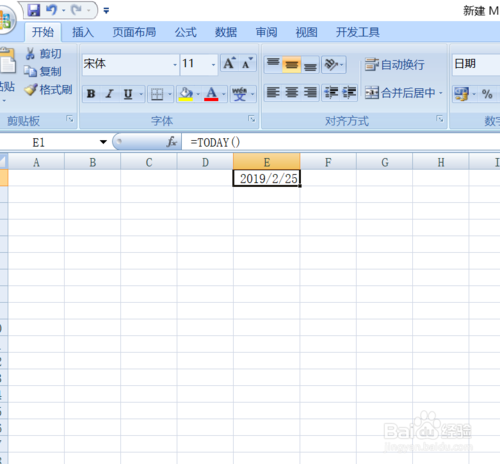Toggle Italic formatting
This screenshot has height=464, width=500.
(109, 94)
